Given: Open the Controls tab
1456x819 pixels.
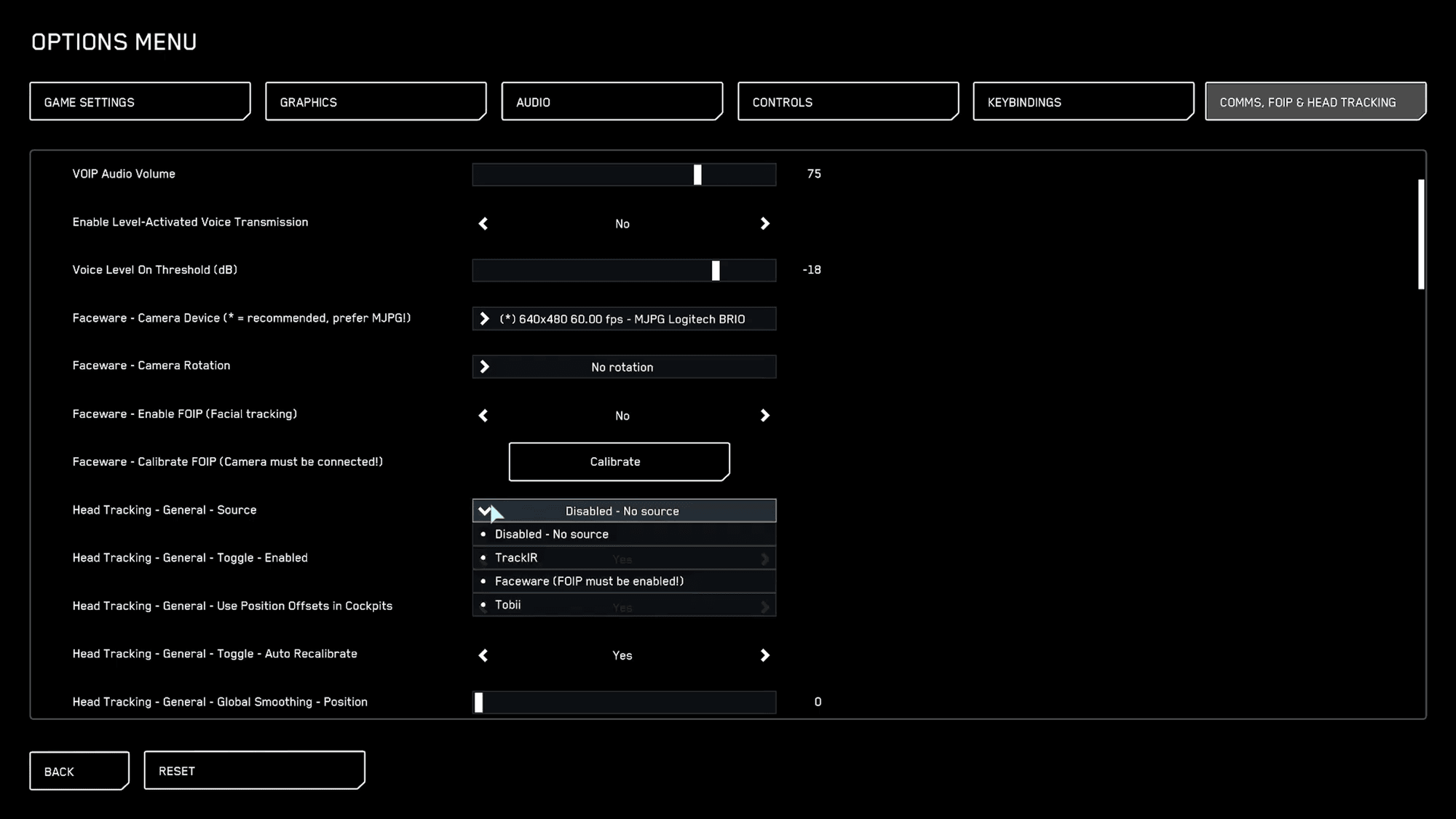Looking at the screenshot, I should (848, 101).
